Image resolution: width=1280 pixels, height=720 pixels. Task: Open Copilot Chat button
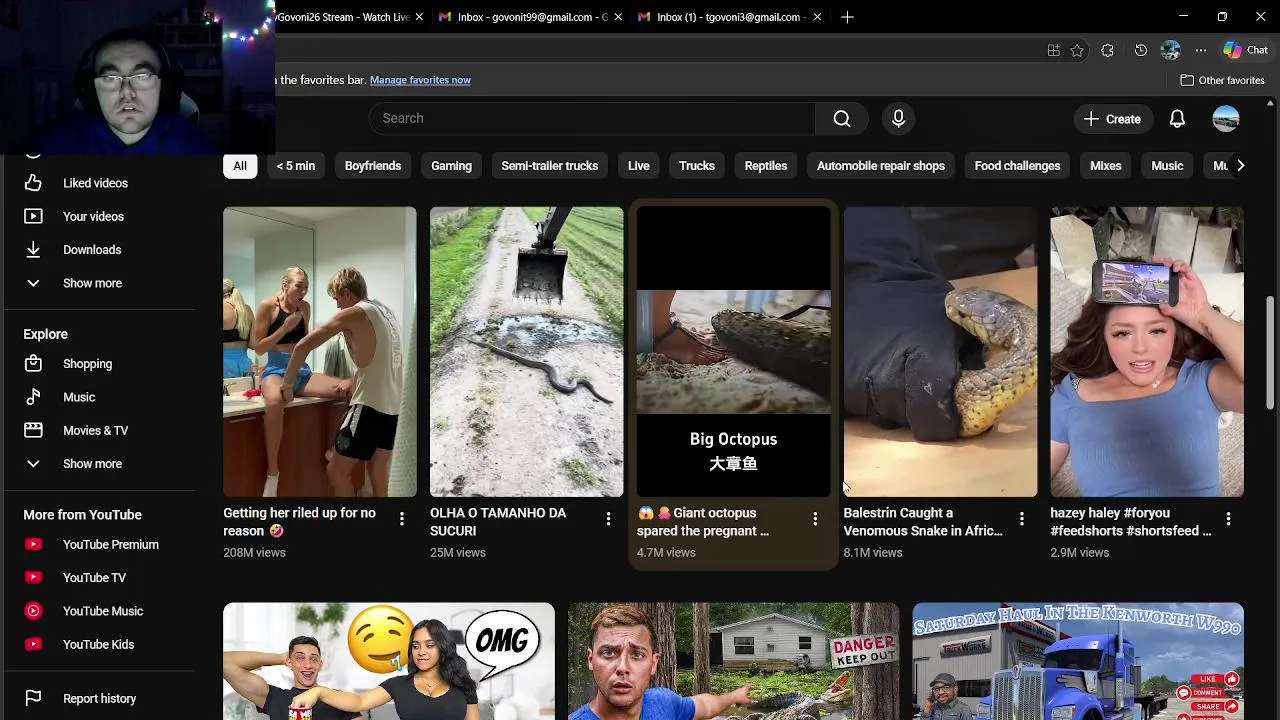1246,51
